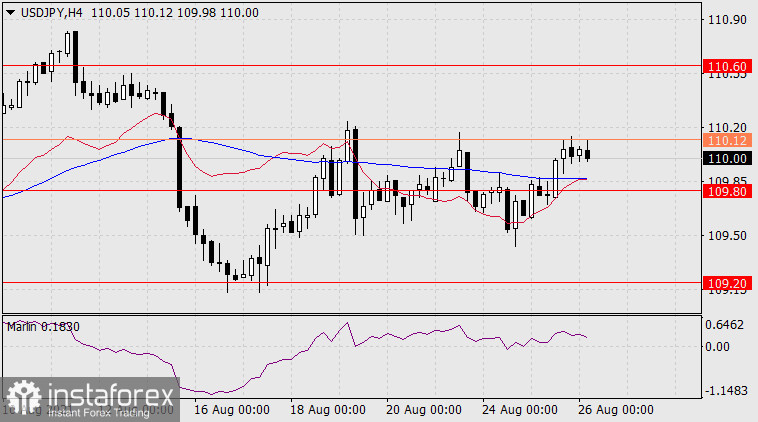
Task: Click the OHLC values 110.05 110.12 109.98 110.00
Action: (x=175, y=13)
